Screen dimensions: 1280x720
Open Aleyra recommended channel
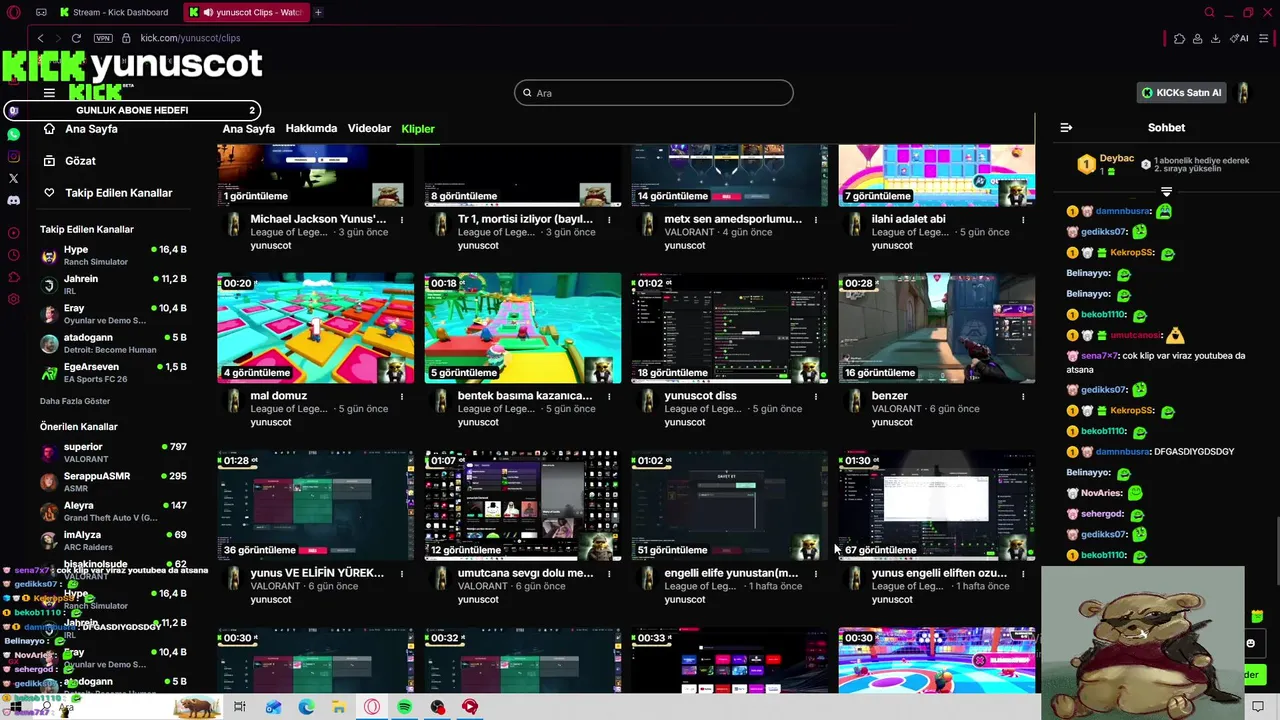point(113,511)
